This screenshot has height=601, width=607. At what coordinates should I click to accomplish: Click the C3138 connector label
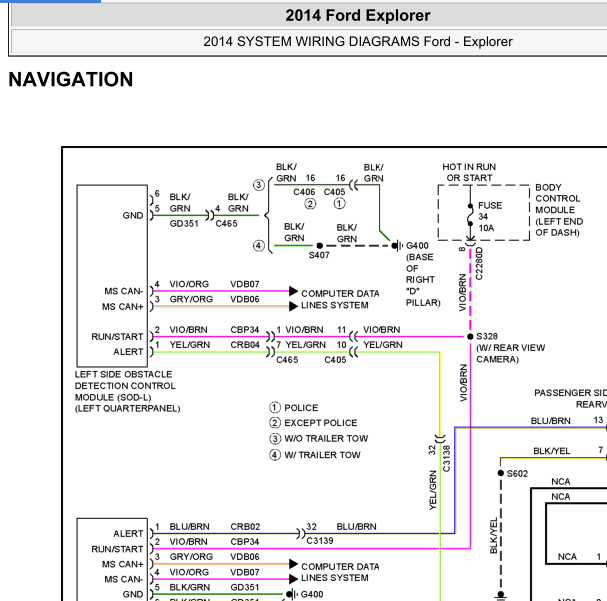[x=446, y=459]
